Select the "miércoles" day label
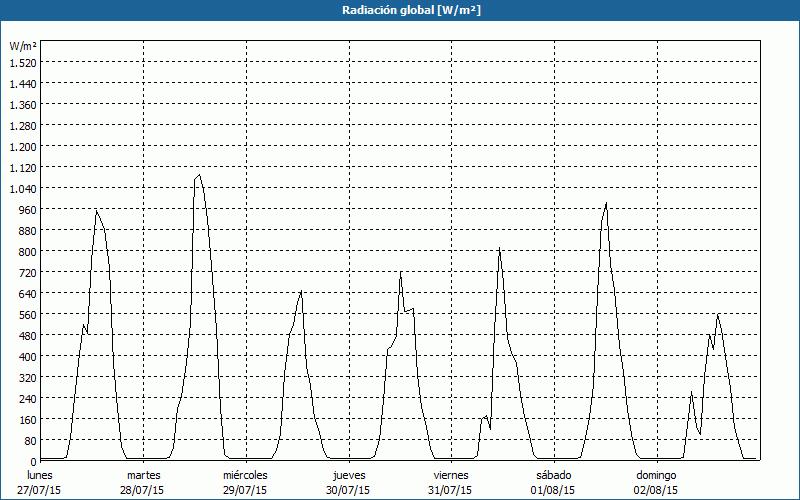 click(245, 474)
